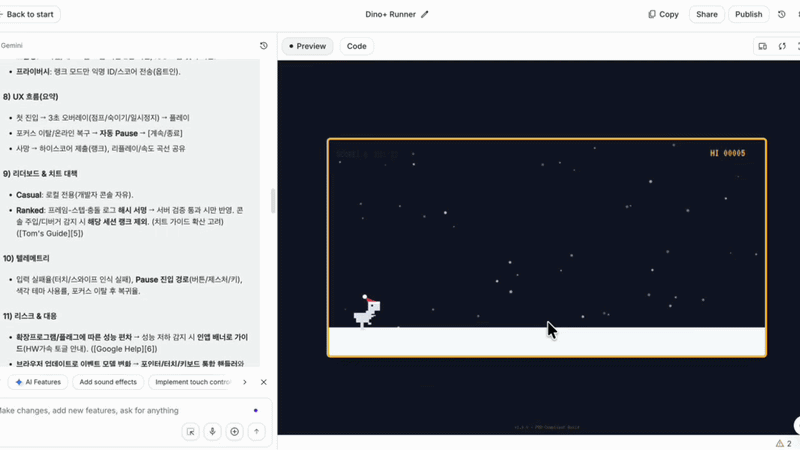The width and height of the screenshot is (800, 450).
Task: Start voice input with microphone icon
Action: coord(213,432)
